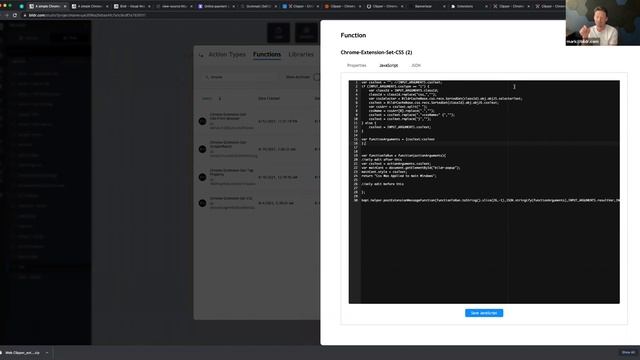Screen dimensions: 640x360
Task: Open the Action Types tab in background window
Action: [227, 54]
